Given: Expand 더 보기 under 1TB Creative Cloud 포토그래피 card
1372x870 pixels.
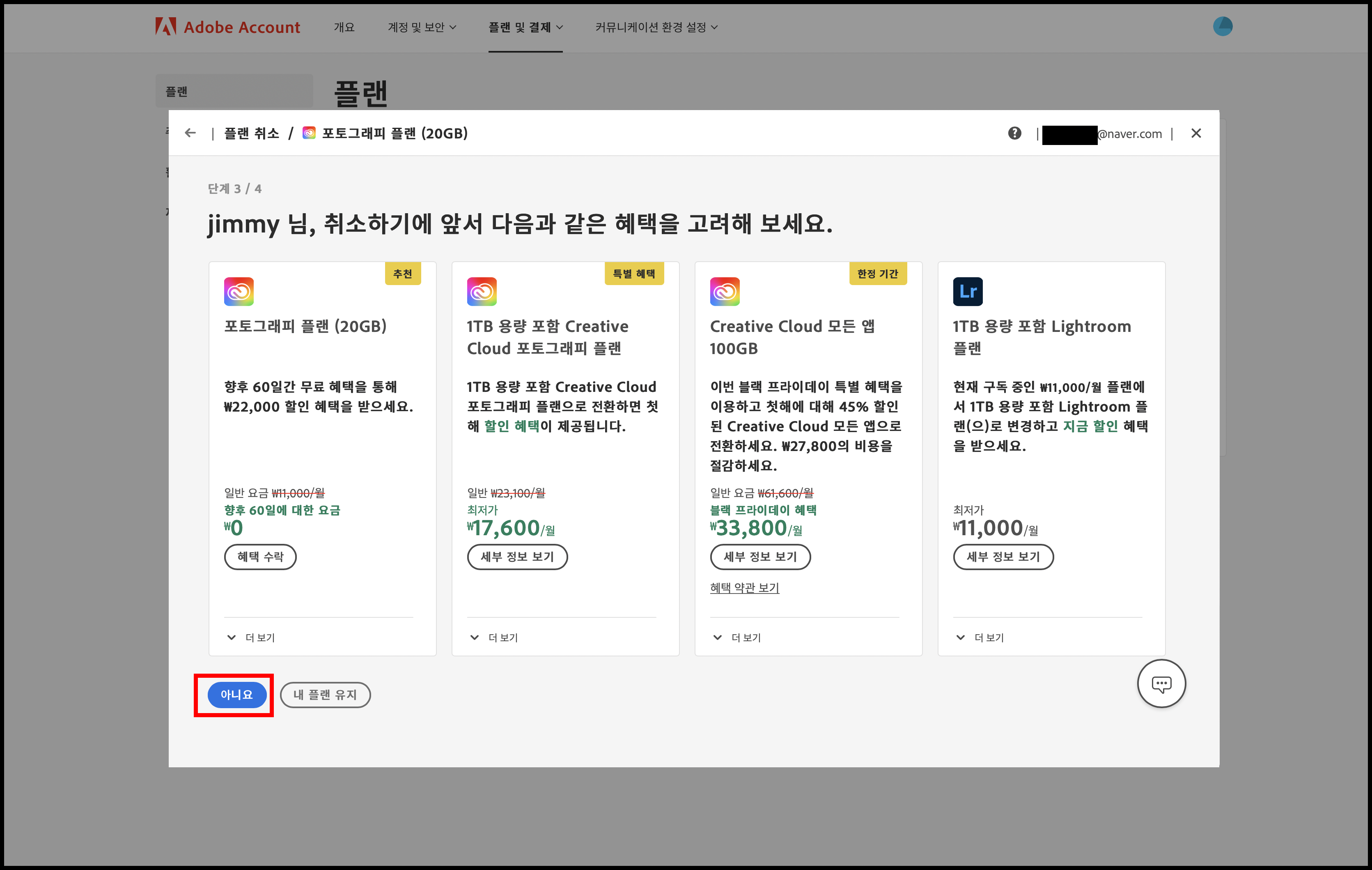Looking at the screenshot, I should coord(494,638).
